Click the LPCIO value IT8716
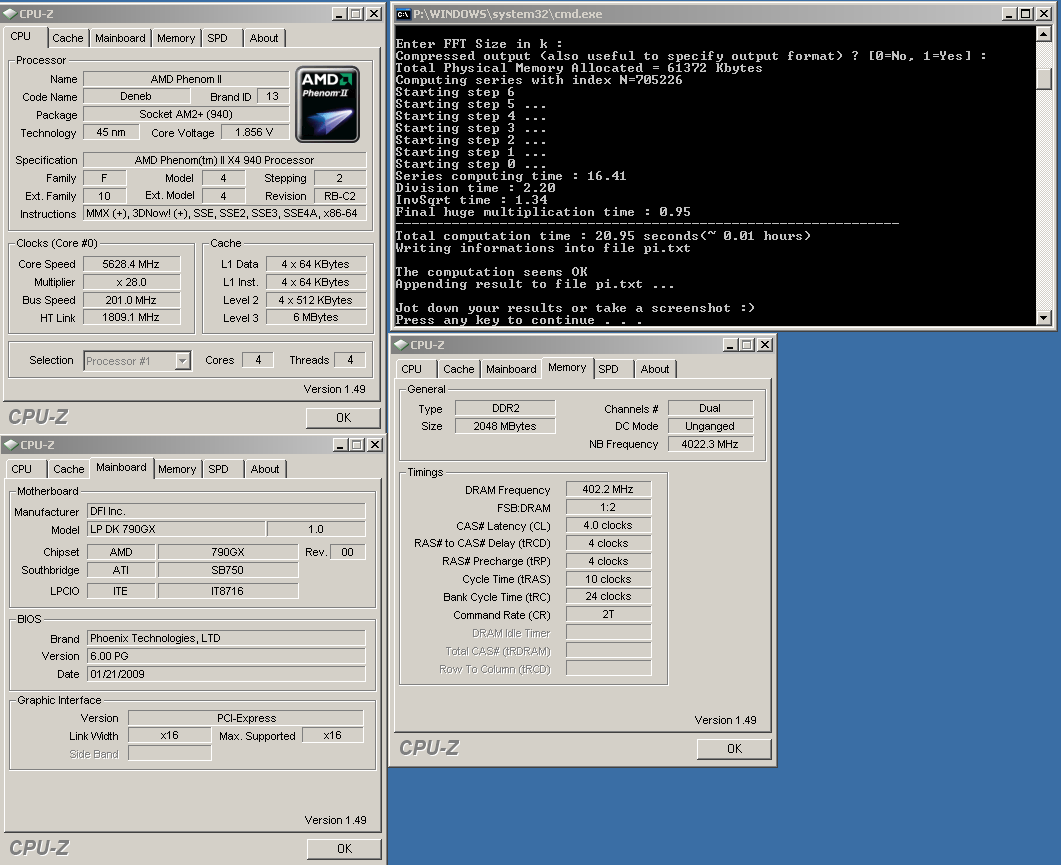1061x865 pixels. (x=228, y=592)
